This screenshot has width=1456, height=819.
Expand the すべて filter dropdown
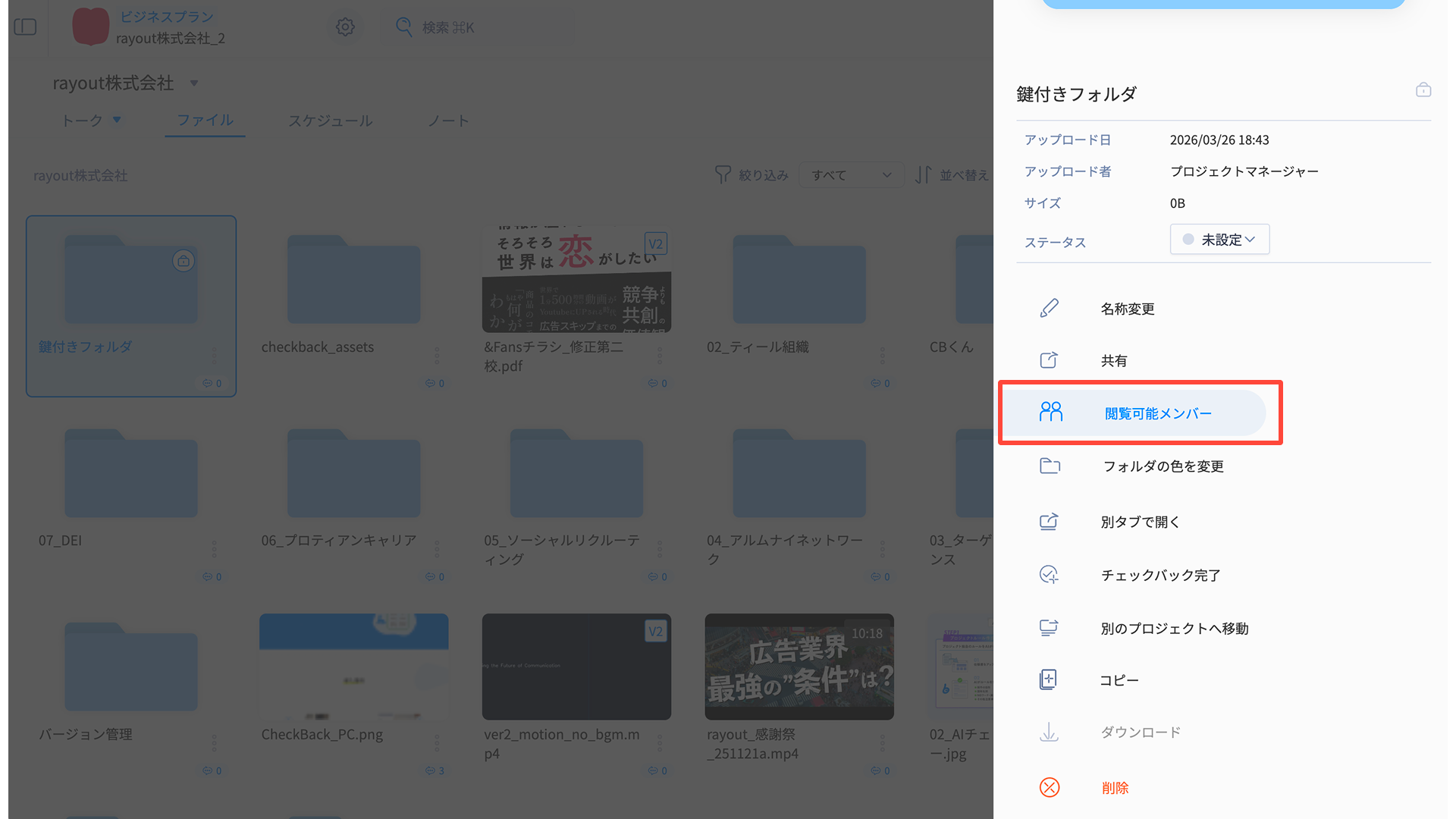point(851,175)
